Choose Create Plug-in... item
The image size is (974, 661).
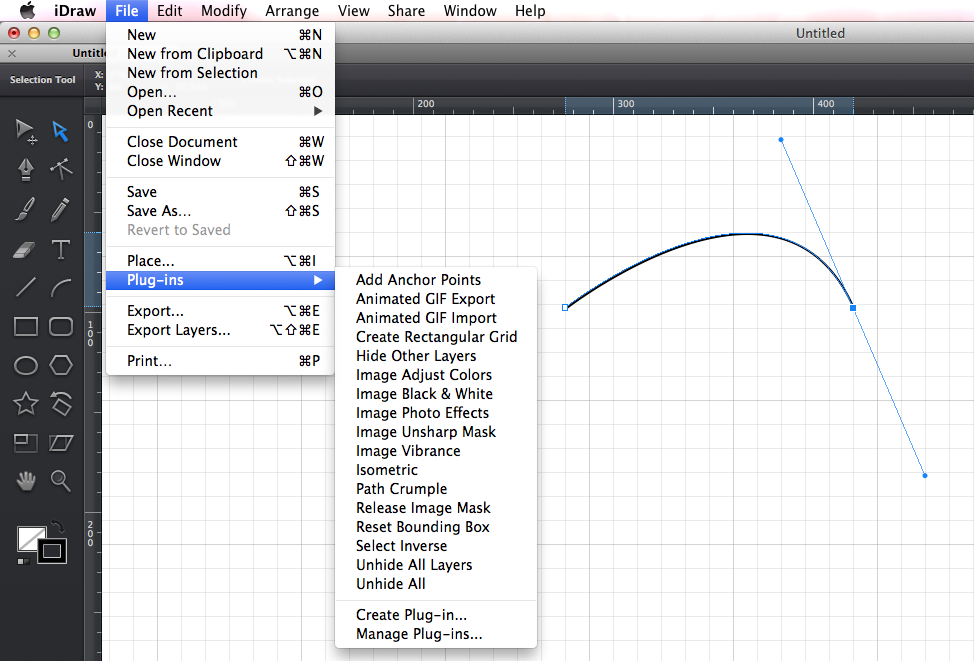click(435, 615)
